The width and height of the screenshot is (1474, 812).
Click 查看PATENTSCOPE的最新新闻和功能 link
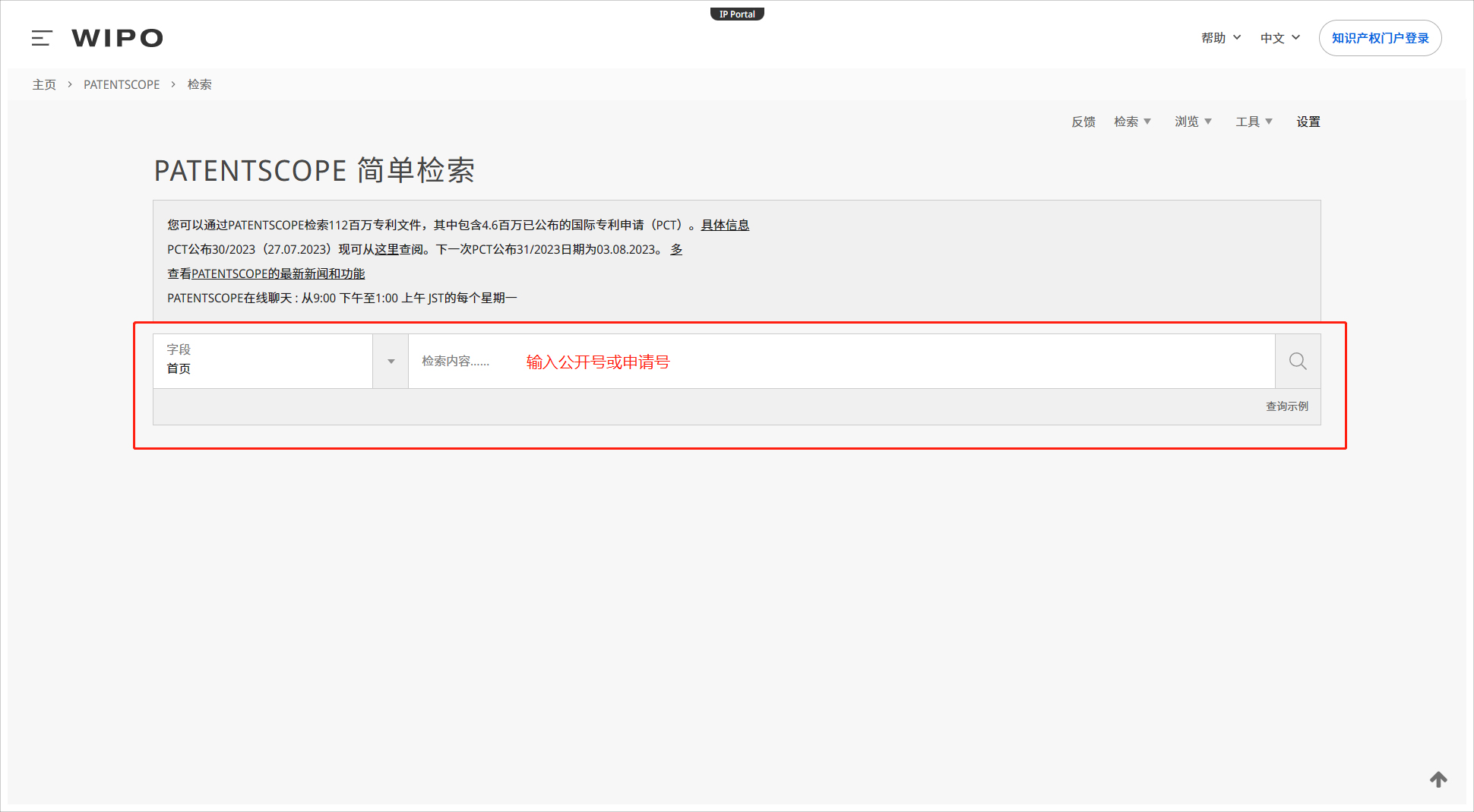(266, 273)
